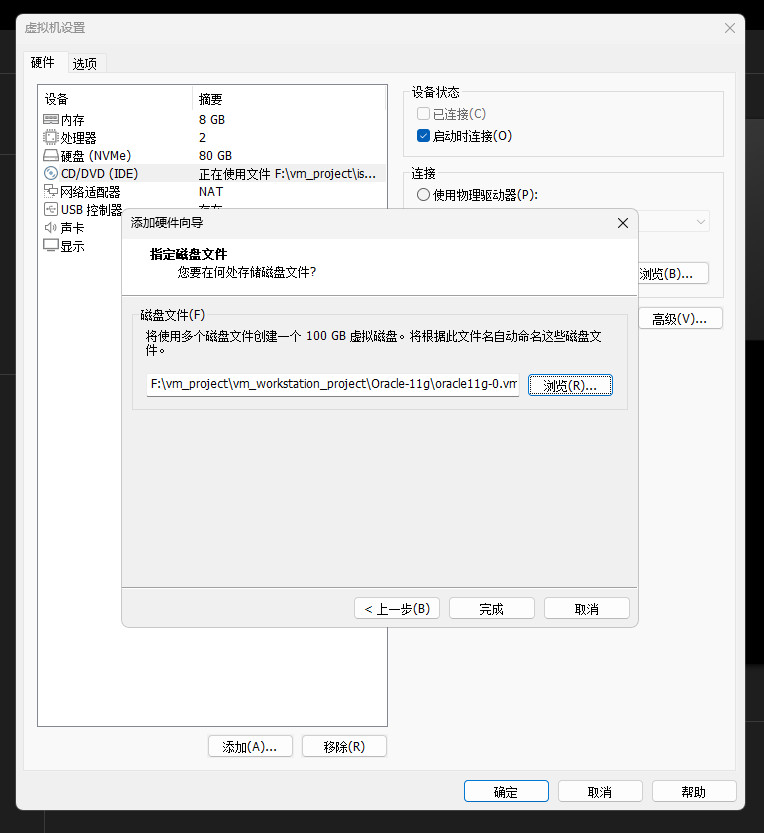Select the USB controller (USB 控制器) icon

coord(51,210)
